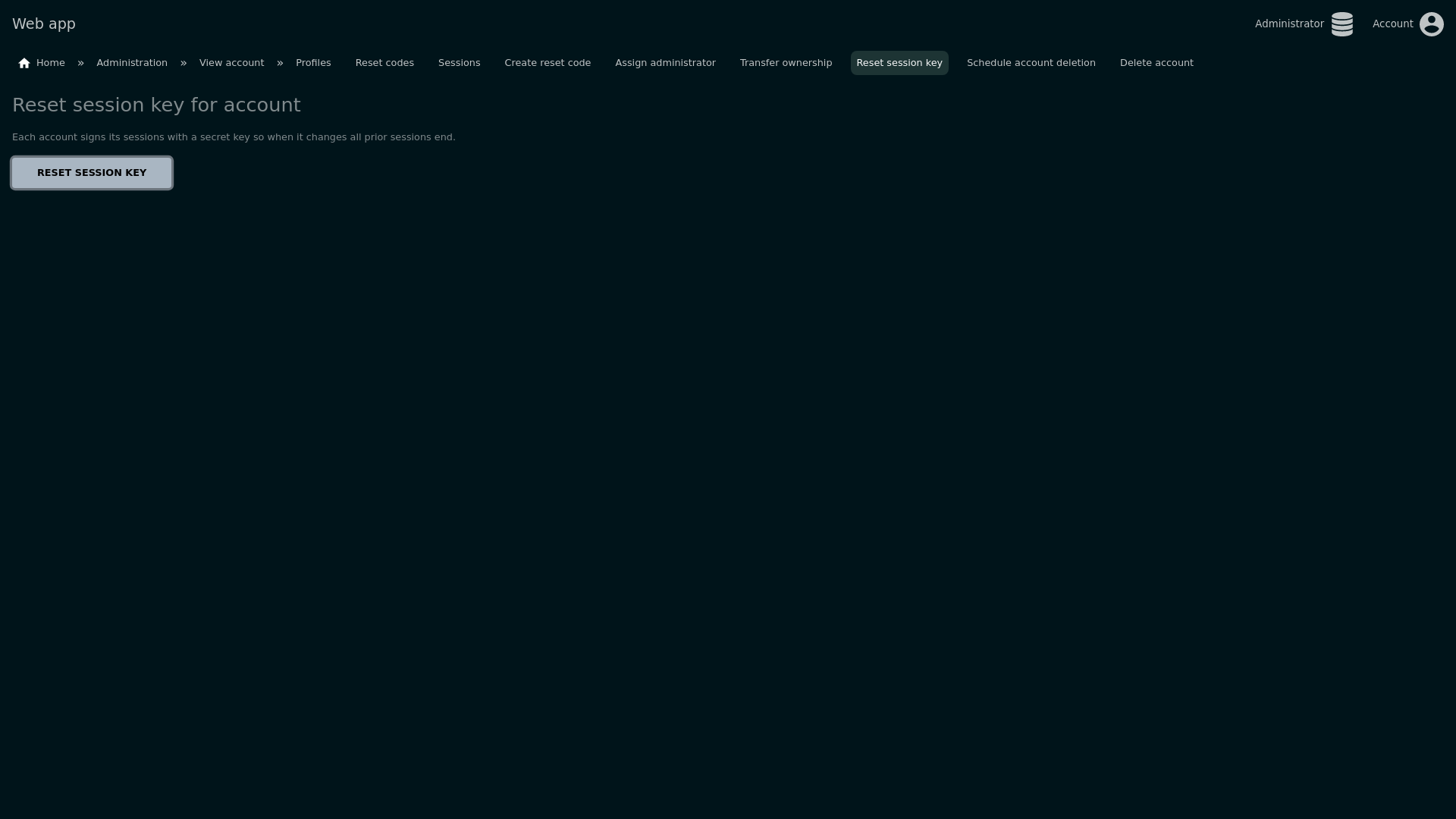Select the Sessions tab

point(459,63)
